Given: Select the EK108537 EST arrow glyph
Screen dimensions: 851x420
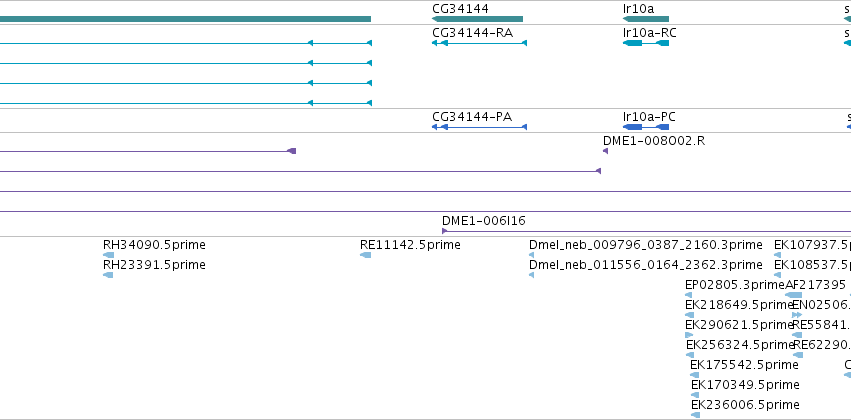Looking at the screenshot, I should coord(778,275).
